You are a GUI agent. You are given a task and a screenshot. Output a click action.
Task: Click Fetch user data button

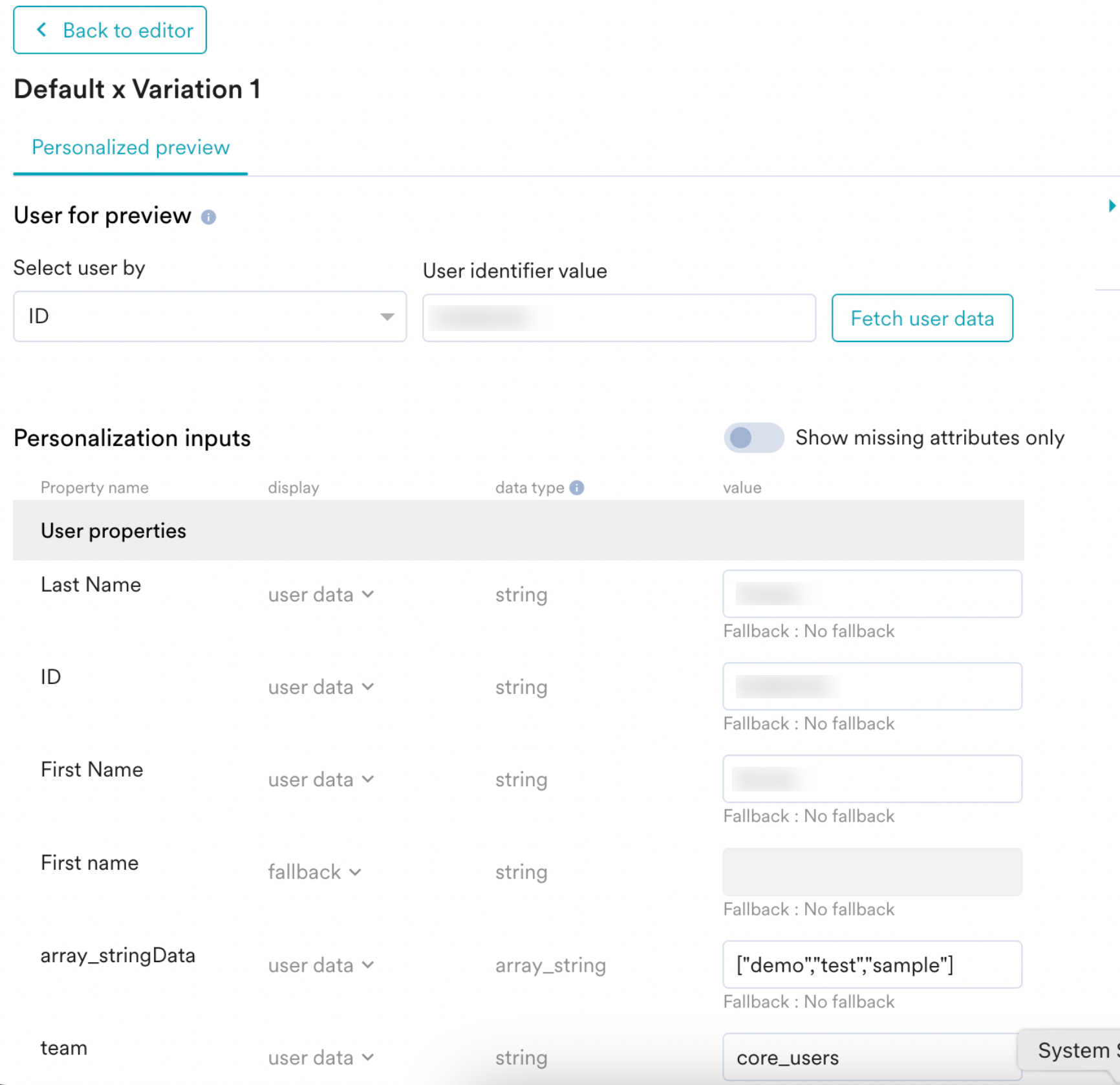pyautogui.click(x=921, y=318)
